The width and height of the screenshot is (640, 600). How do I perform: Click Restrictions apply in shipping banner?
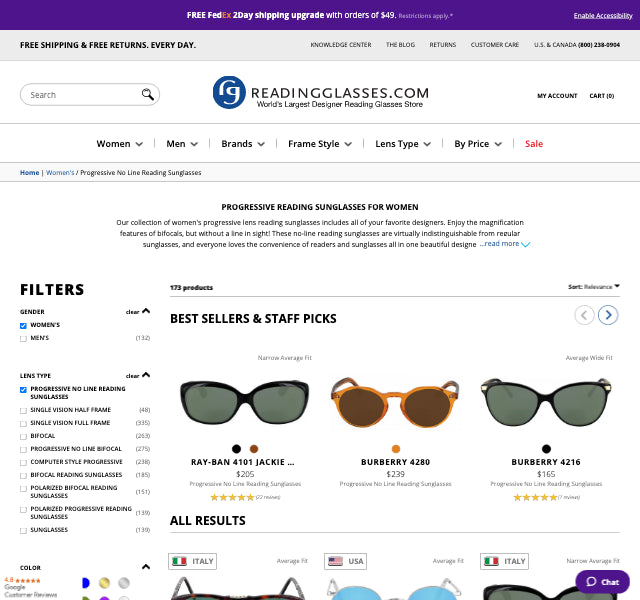(426, 16)
